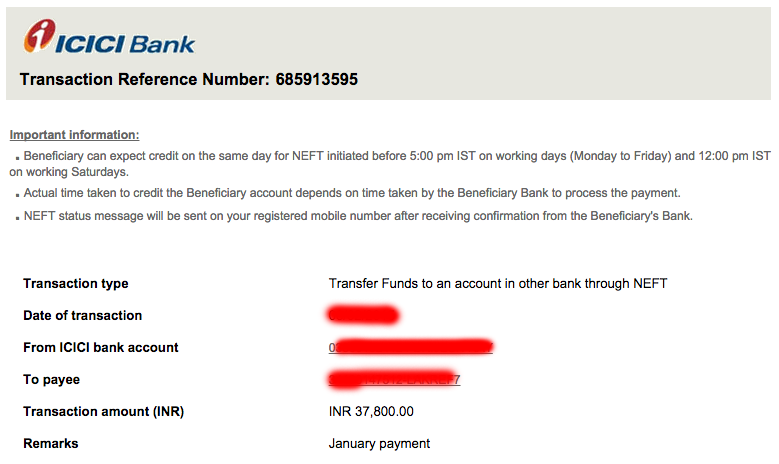Viewport: 779px width, 464px height.
Task: Click the To payee label
Action: (51, 379)
